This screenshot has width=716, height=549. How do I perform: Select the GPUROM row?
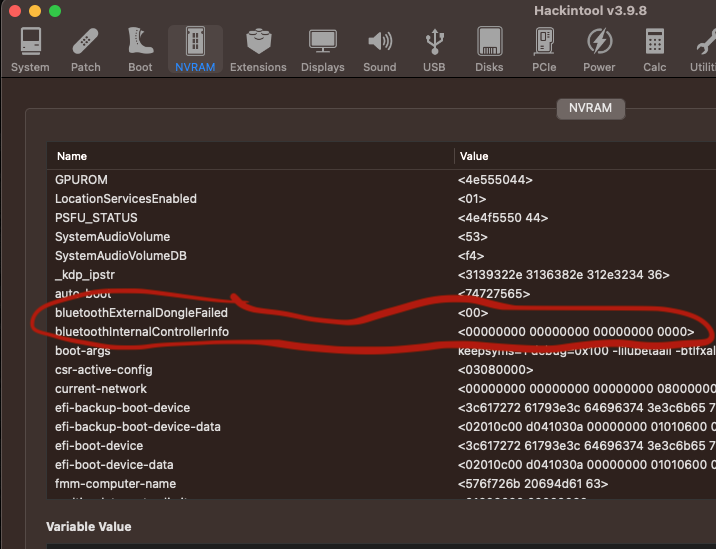point(381,179)
